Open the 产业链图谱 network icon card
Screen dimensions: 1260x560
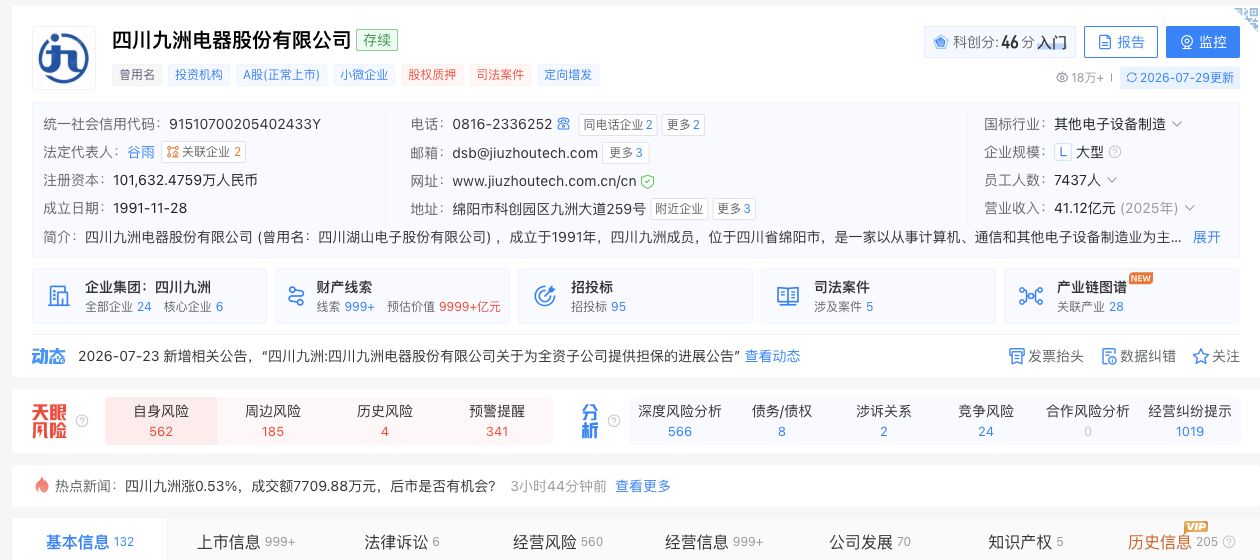pyautogui.click(x=1031, y=296)
